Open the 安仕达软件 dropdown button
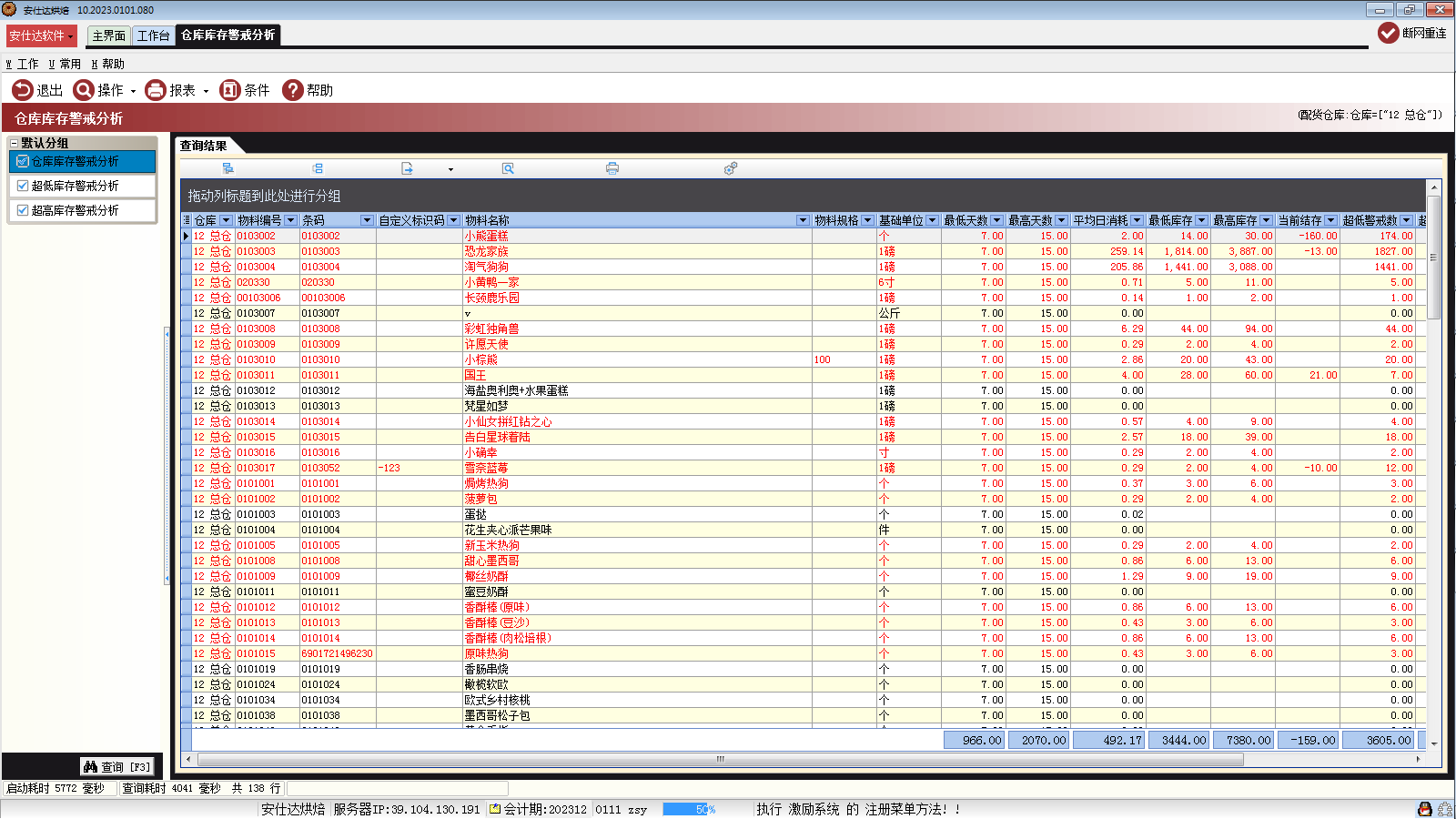This screenshot has width=1456, height=819. coord(41,35)
